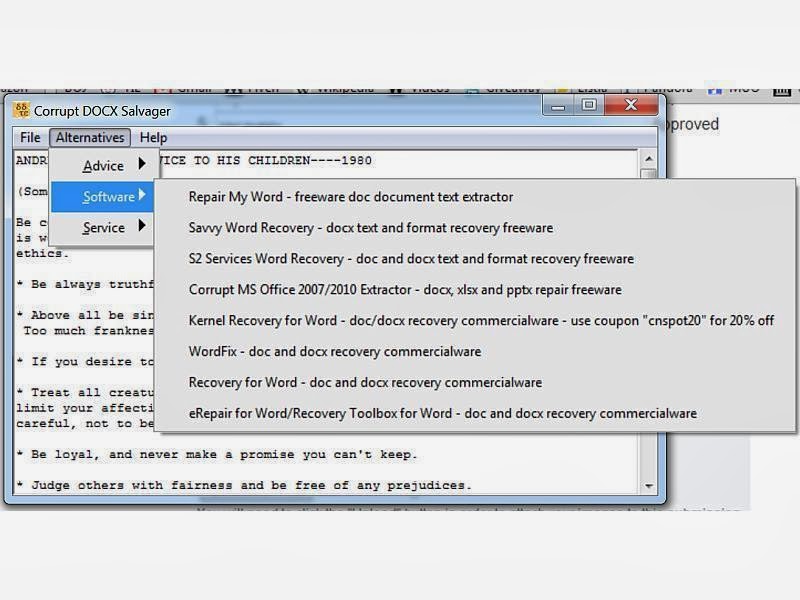
Task: Click the 'Judge others with fairness' line
Action: pos(244,485)
